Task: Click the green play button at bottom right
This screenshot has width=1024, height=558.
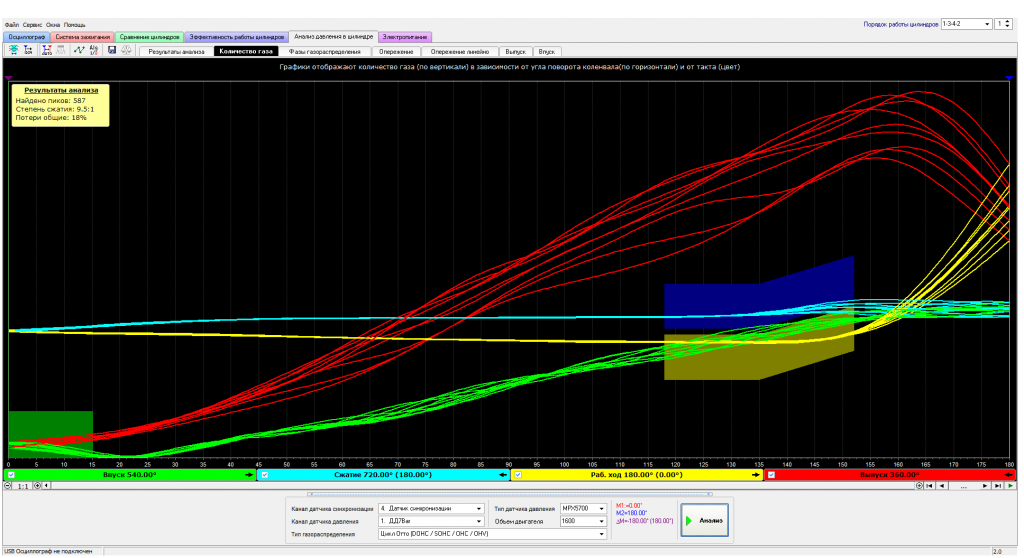Action: pyautogui.click(x=1010, y=486)
